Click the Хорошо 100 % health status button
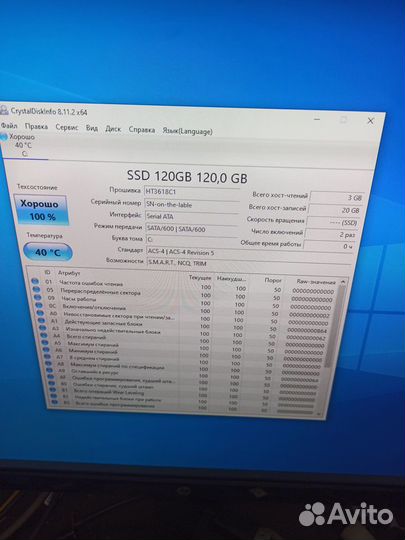Viewport: 405px width, 540px height. (x=41, y=210)
